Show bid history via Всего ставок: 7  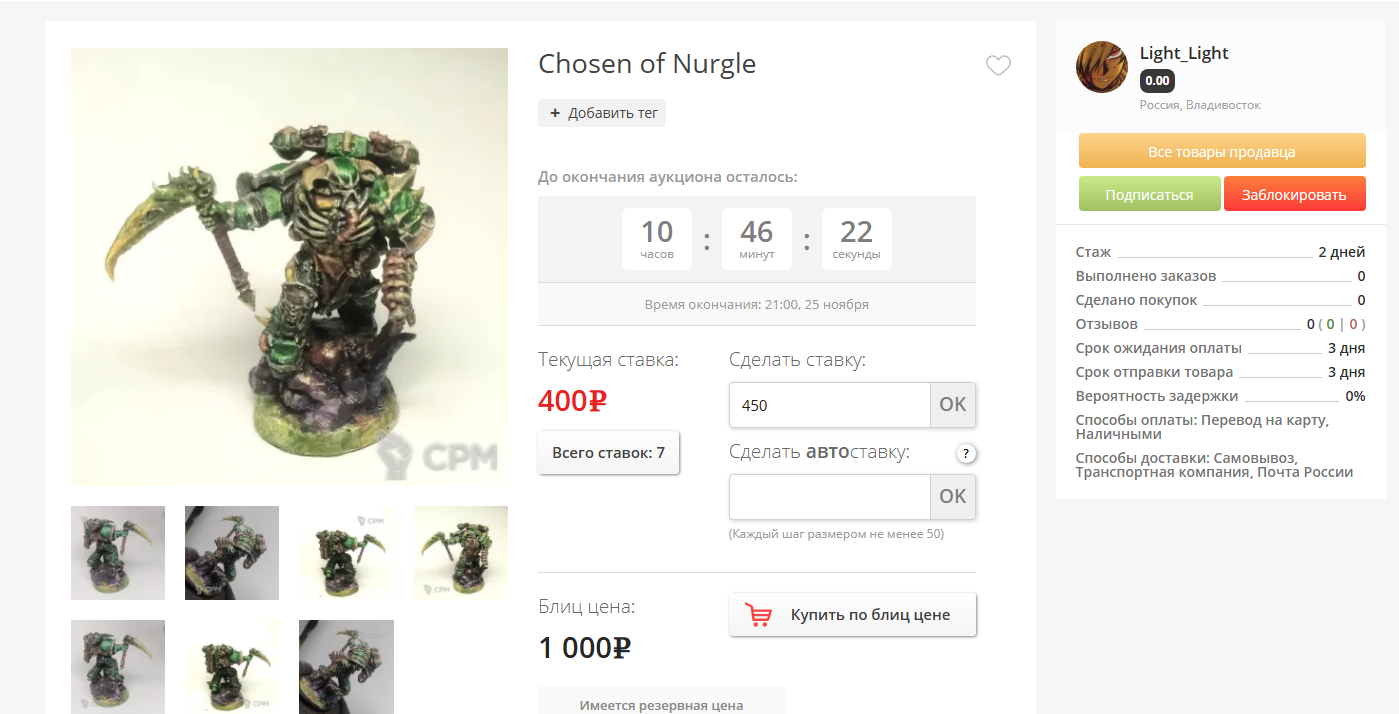click(609, 453)
